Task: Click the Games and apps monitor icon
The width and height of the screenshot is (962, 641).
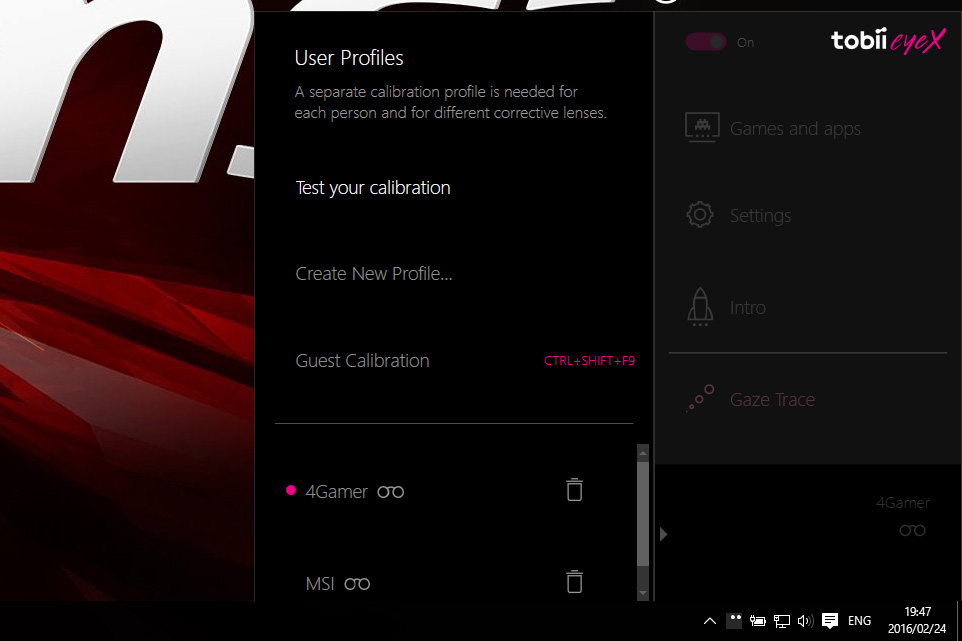Action: pyautogui.click(x=702, y=128)
